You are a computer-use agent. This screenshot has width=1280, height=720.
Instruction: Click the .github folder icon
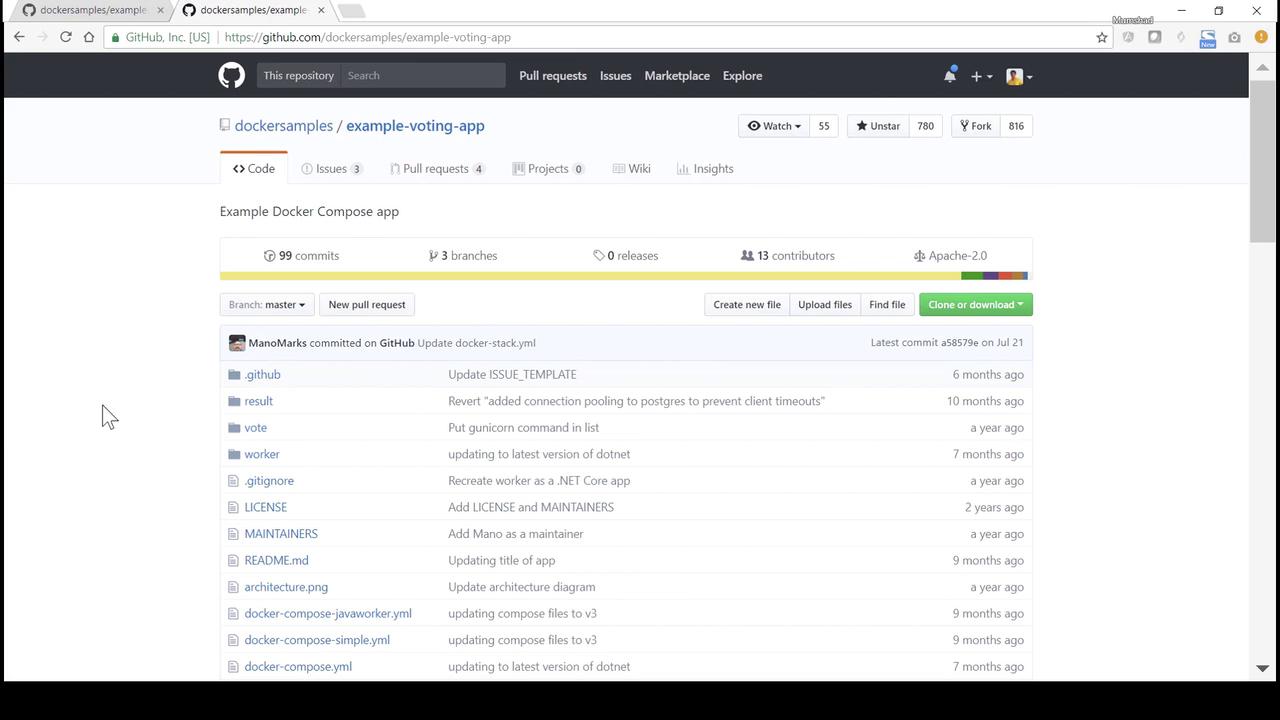(x=234, y=374)
